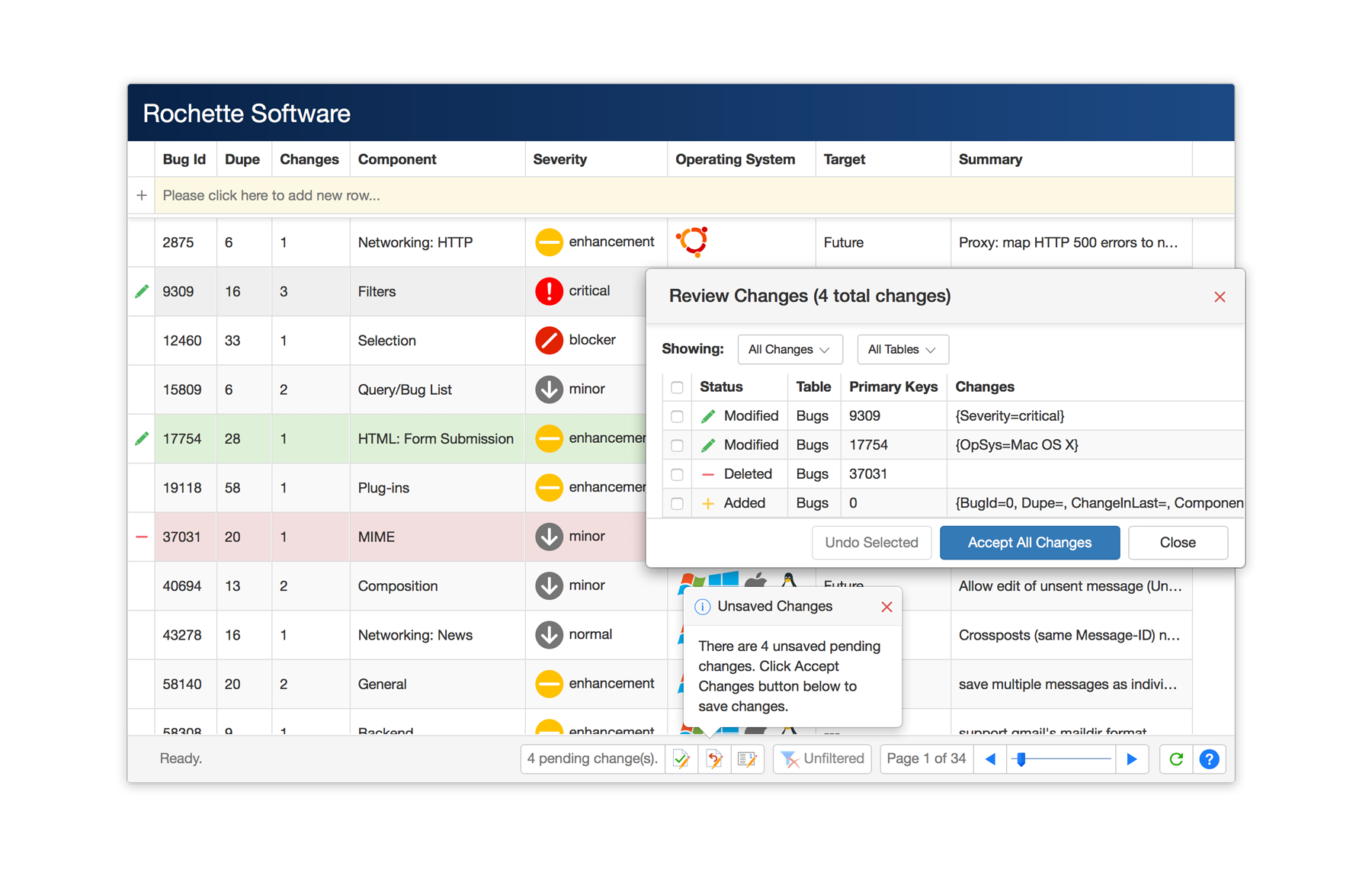
Task: Click the Undo Selected button
Action: tap(871, 543)
